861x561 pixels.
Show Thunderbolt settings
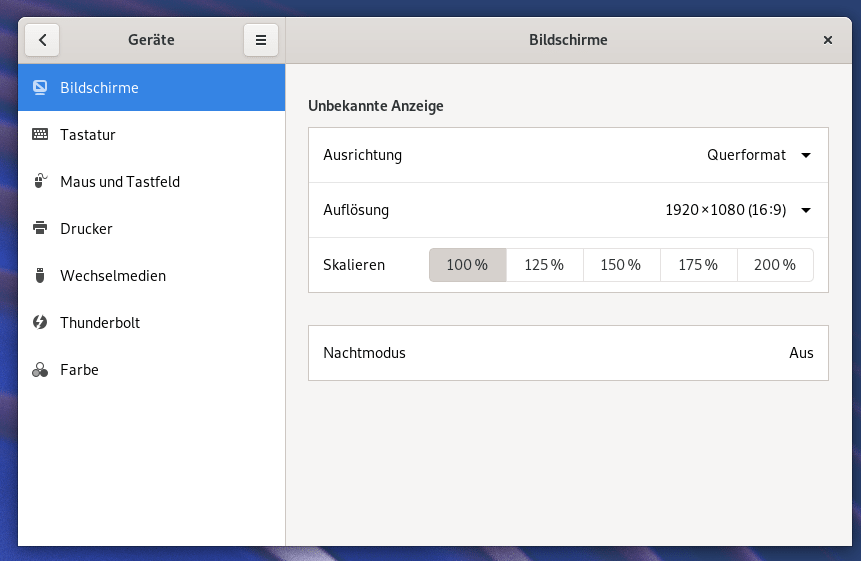[x=152, y=323]
